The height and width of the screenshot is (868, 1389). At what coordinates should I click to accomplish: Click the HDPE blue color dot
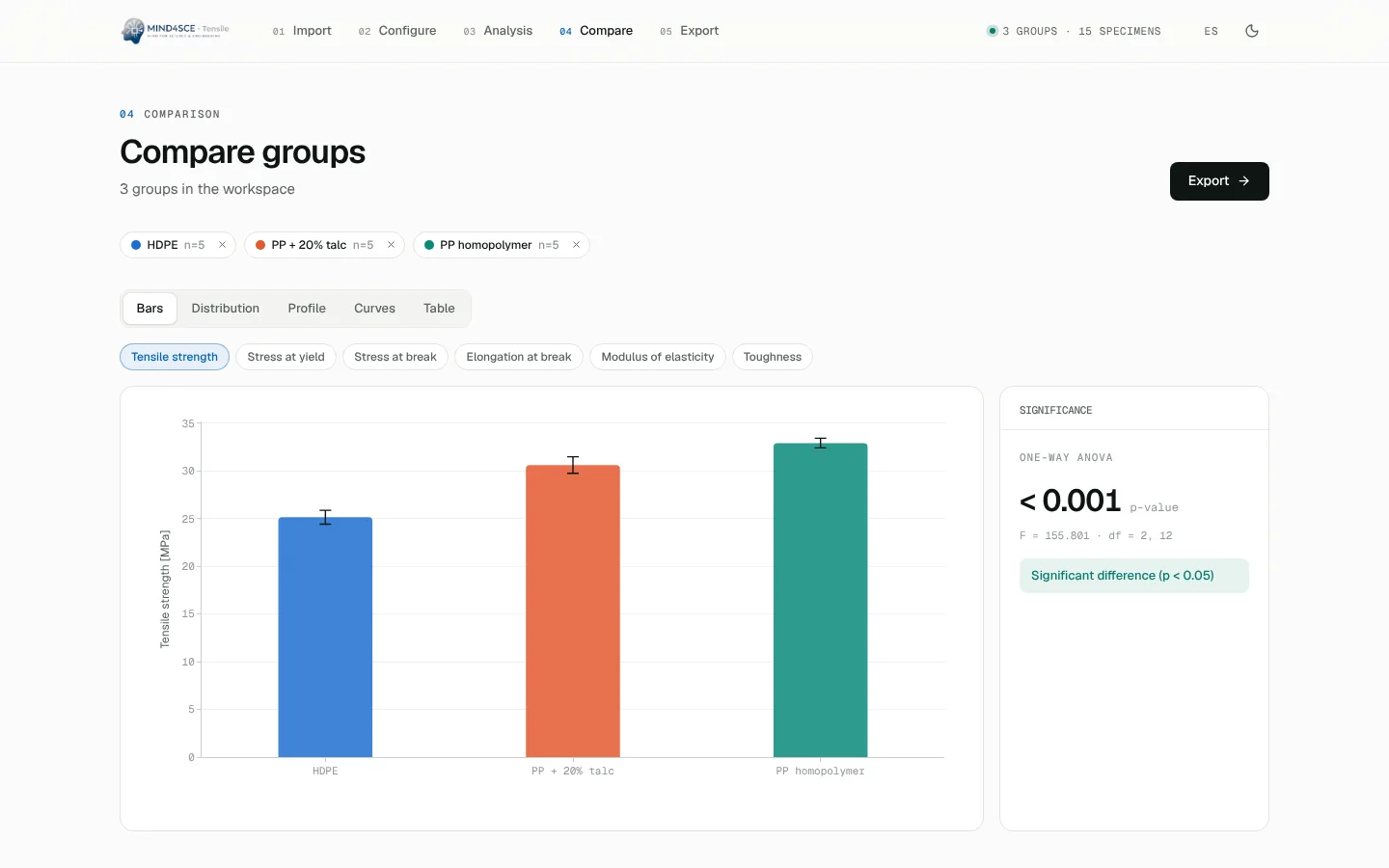136,245
